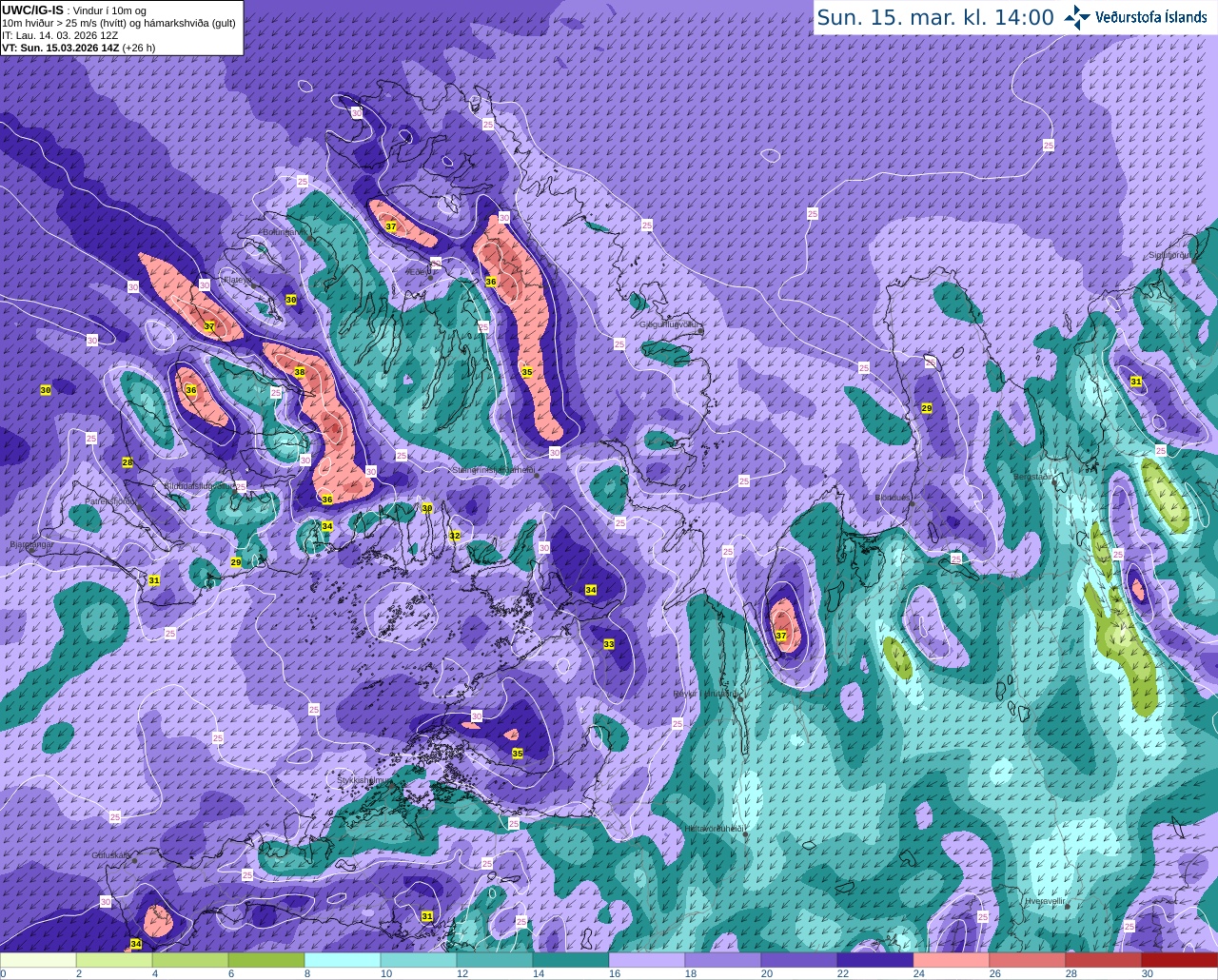This screenshot has width=1218, height=980.
Task: Click the Siglufjörður station label
Action: click(x=1169, y=255)
